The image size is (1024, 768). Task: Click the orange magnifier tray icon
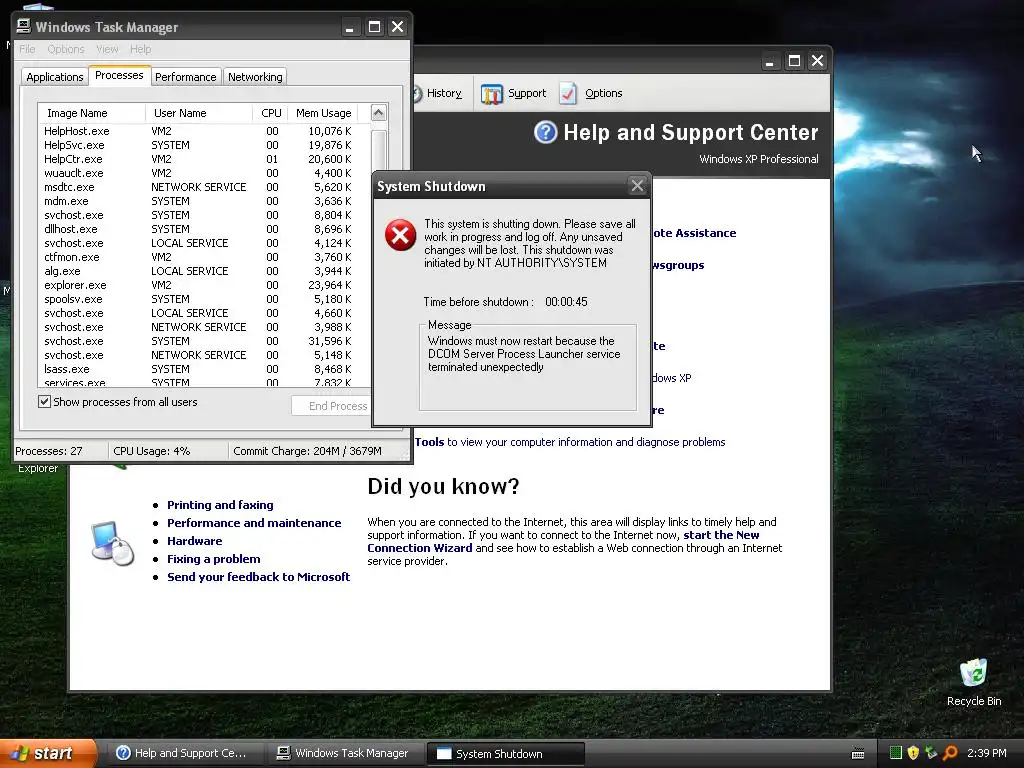(950, 753)
